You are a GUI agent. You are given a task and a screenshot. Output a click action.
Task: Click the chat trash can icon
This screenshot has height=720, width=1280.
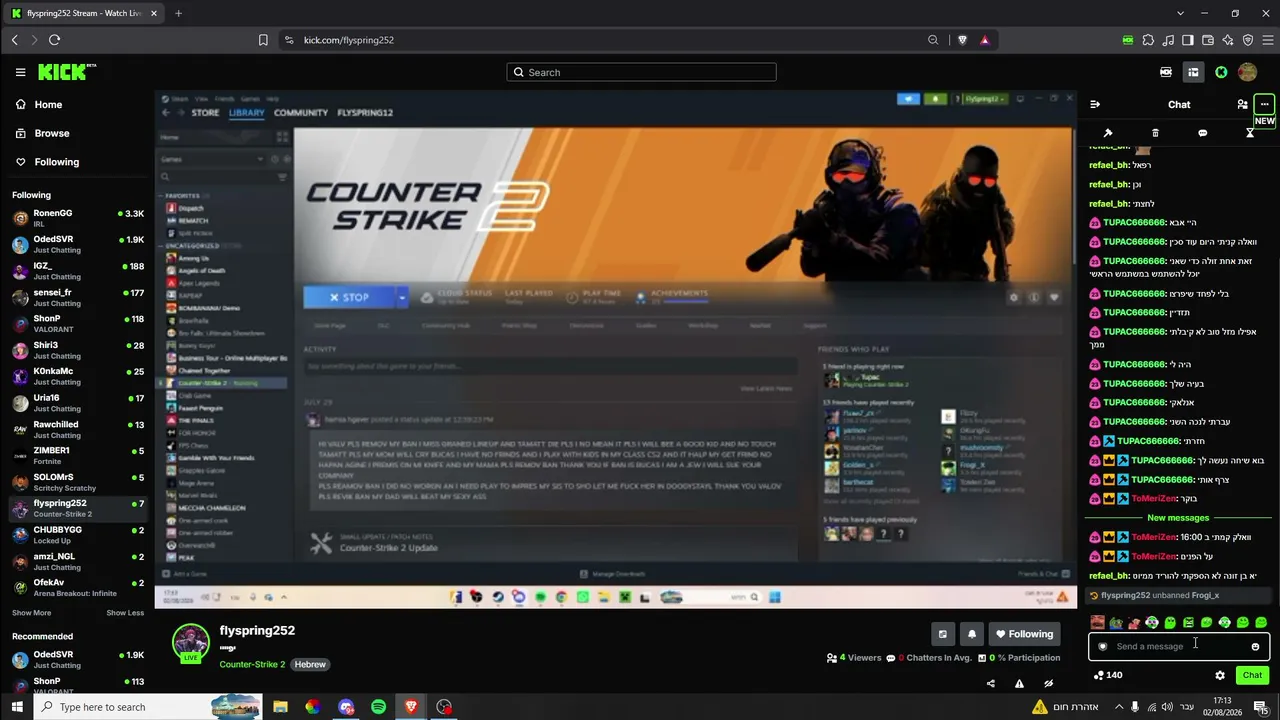point(1155,133)
